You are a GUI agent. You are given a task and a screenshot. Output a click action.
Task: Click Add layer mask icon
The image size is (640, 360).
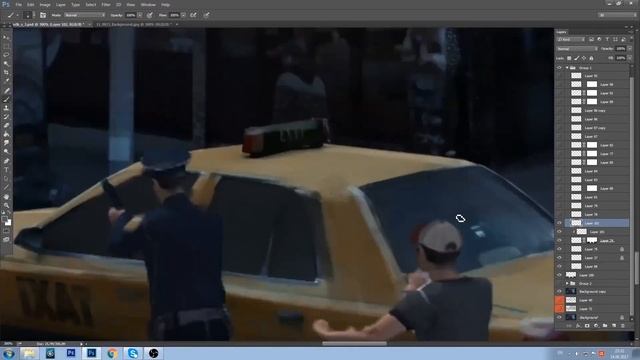[x=587, y=326]
